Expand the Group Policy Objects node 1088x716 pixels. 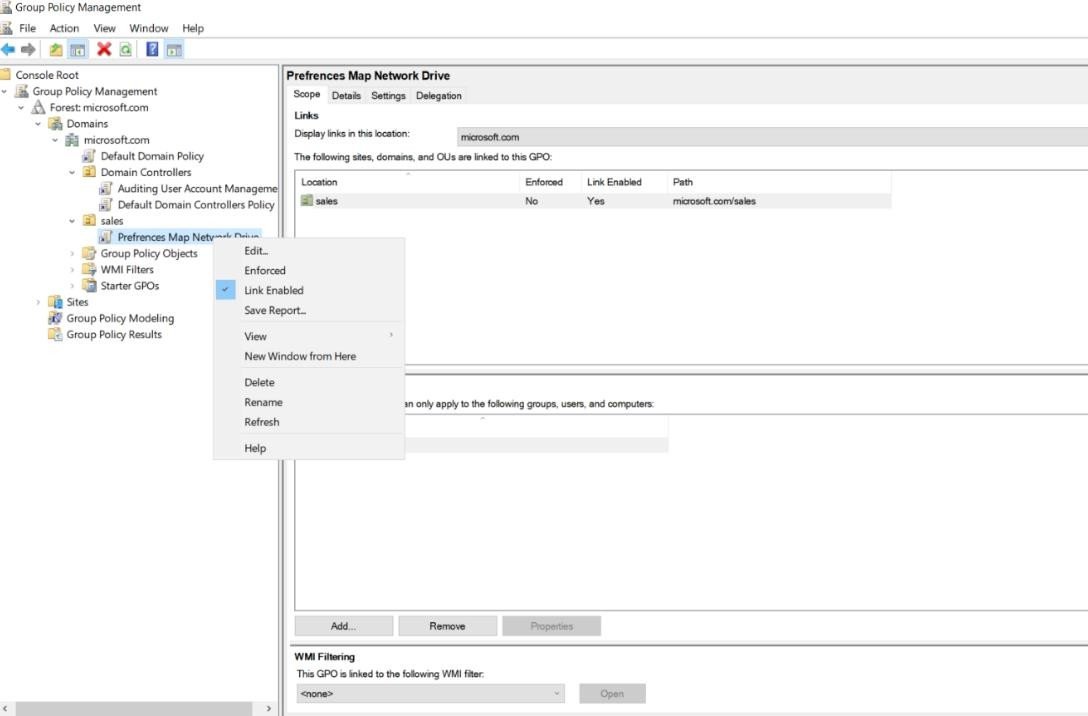pos(71,253)
